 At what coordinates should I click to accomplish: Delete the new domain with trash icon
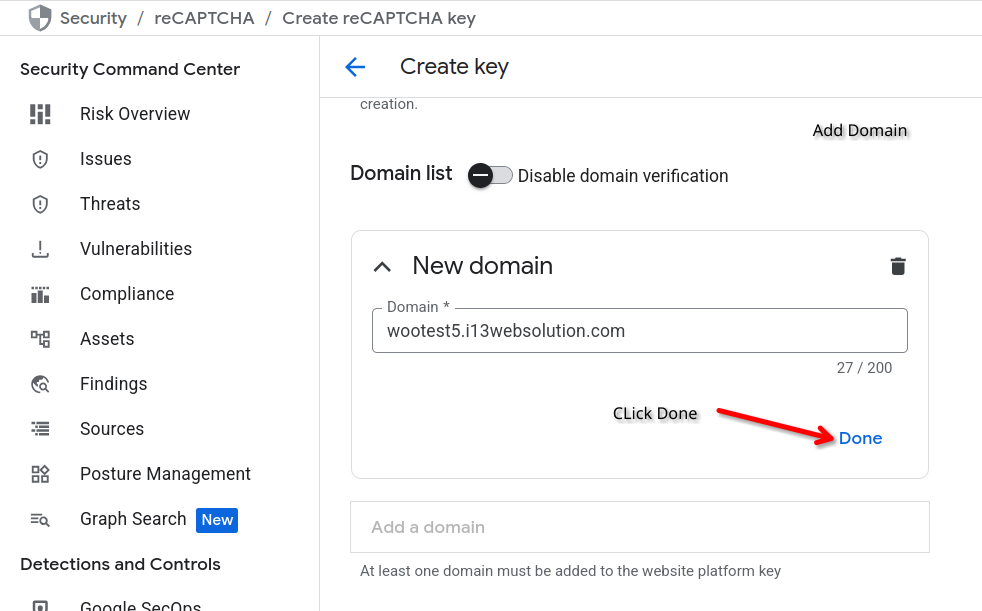898,266
